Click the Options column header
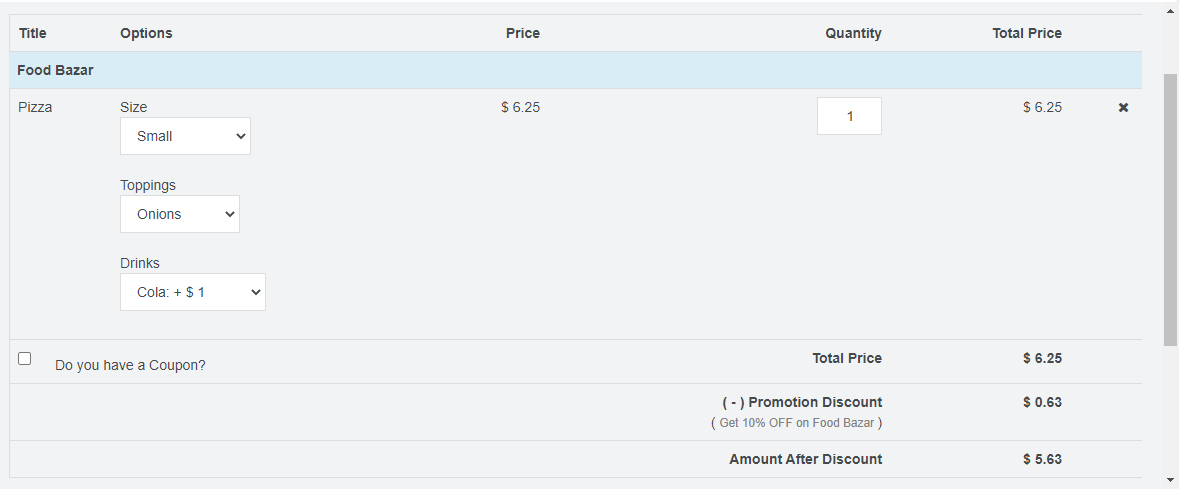The image size is (1179, 489). [146, 33]
